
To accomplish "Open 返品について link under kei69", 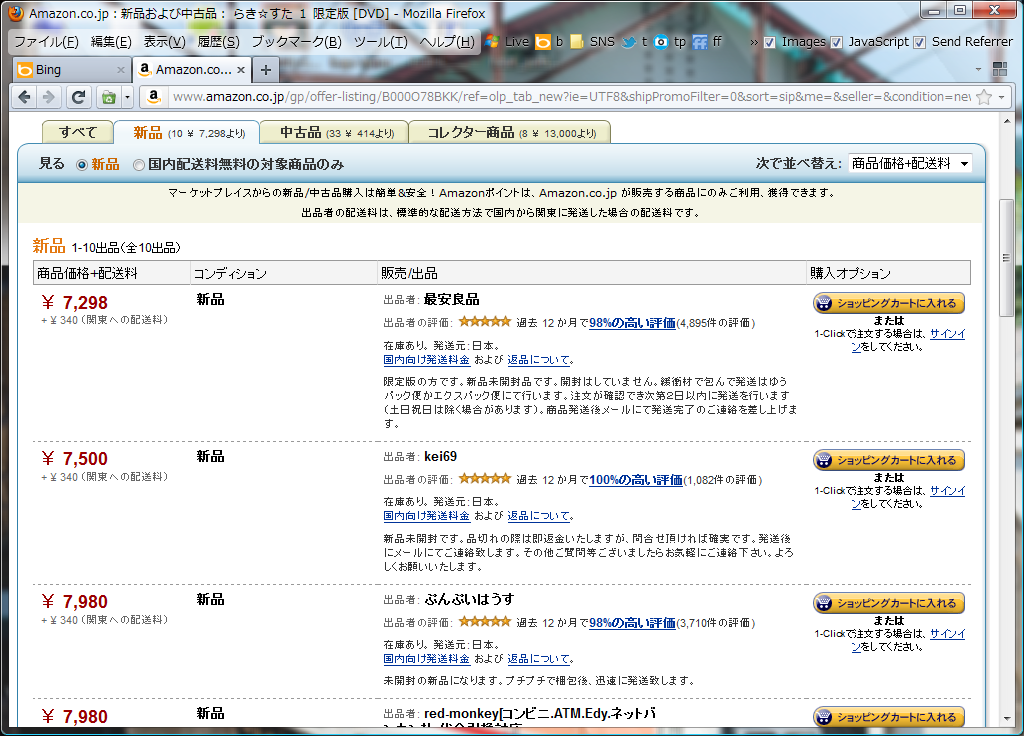I will (539, 516).
